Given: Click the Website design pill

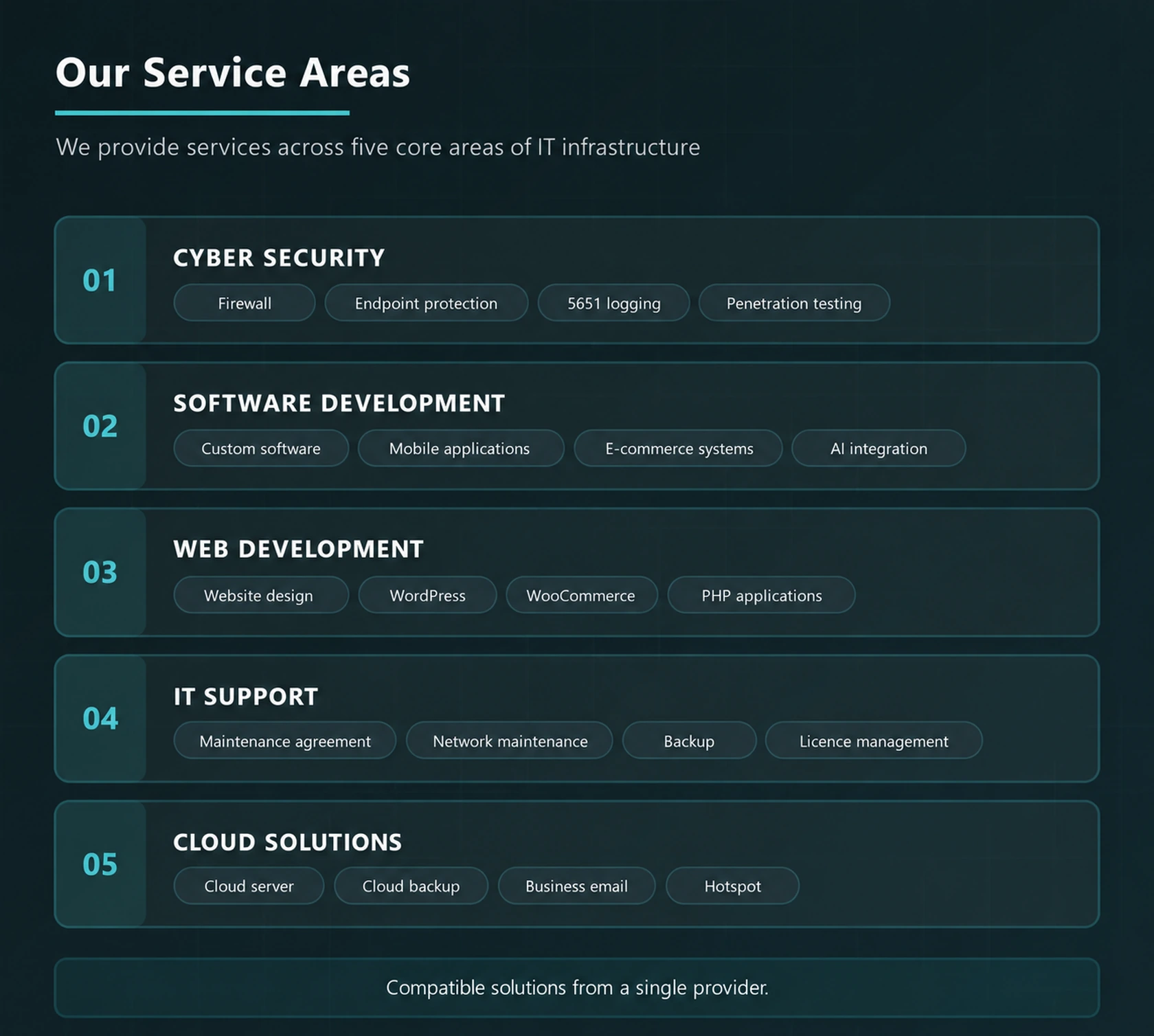Looking at the screenshot, I should pos(261,595).
